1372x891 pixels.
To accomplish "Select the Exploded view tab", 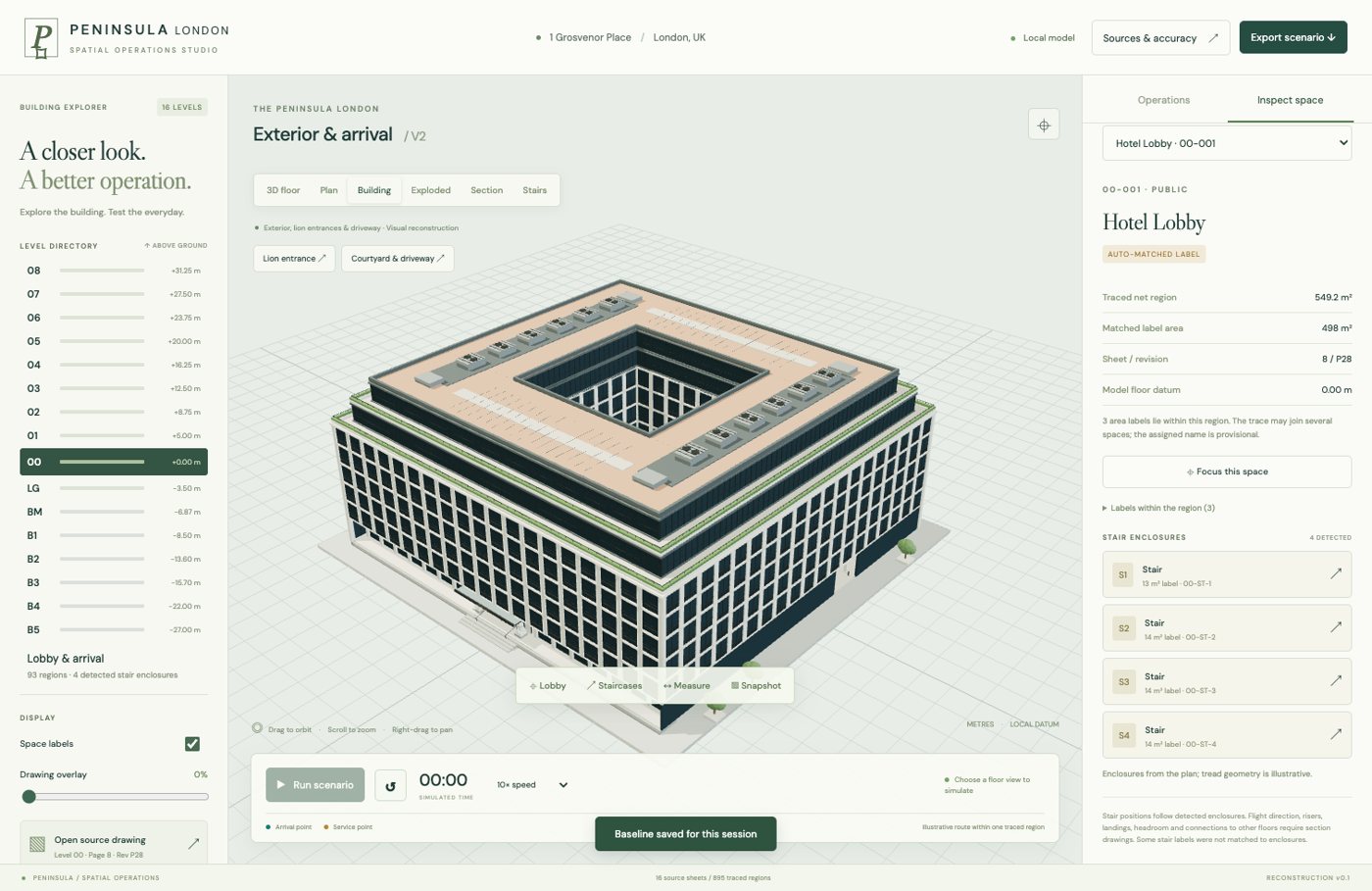I will [x=431, y=190].
